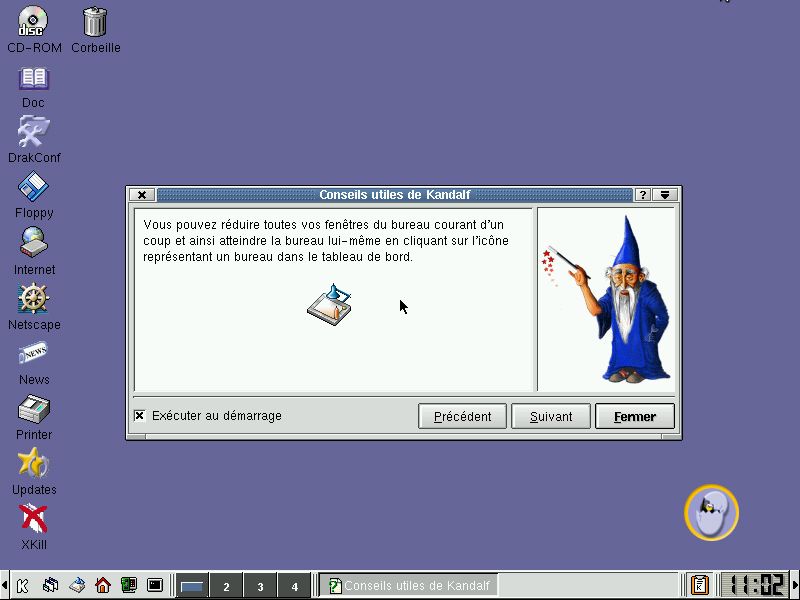Disable Exécuter au démarrage
800x600 pixels.
point(140,416)
